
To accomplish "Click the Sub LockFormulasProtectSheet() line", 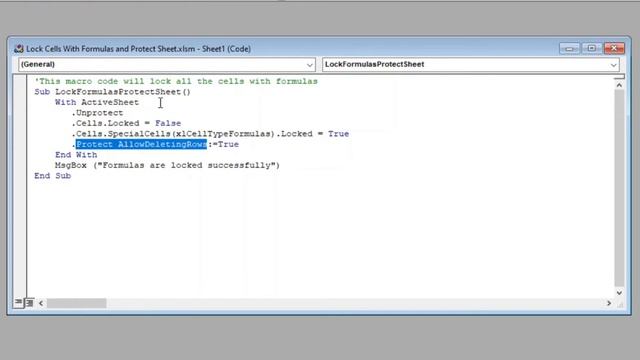I will [x=113, y=92].
